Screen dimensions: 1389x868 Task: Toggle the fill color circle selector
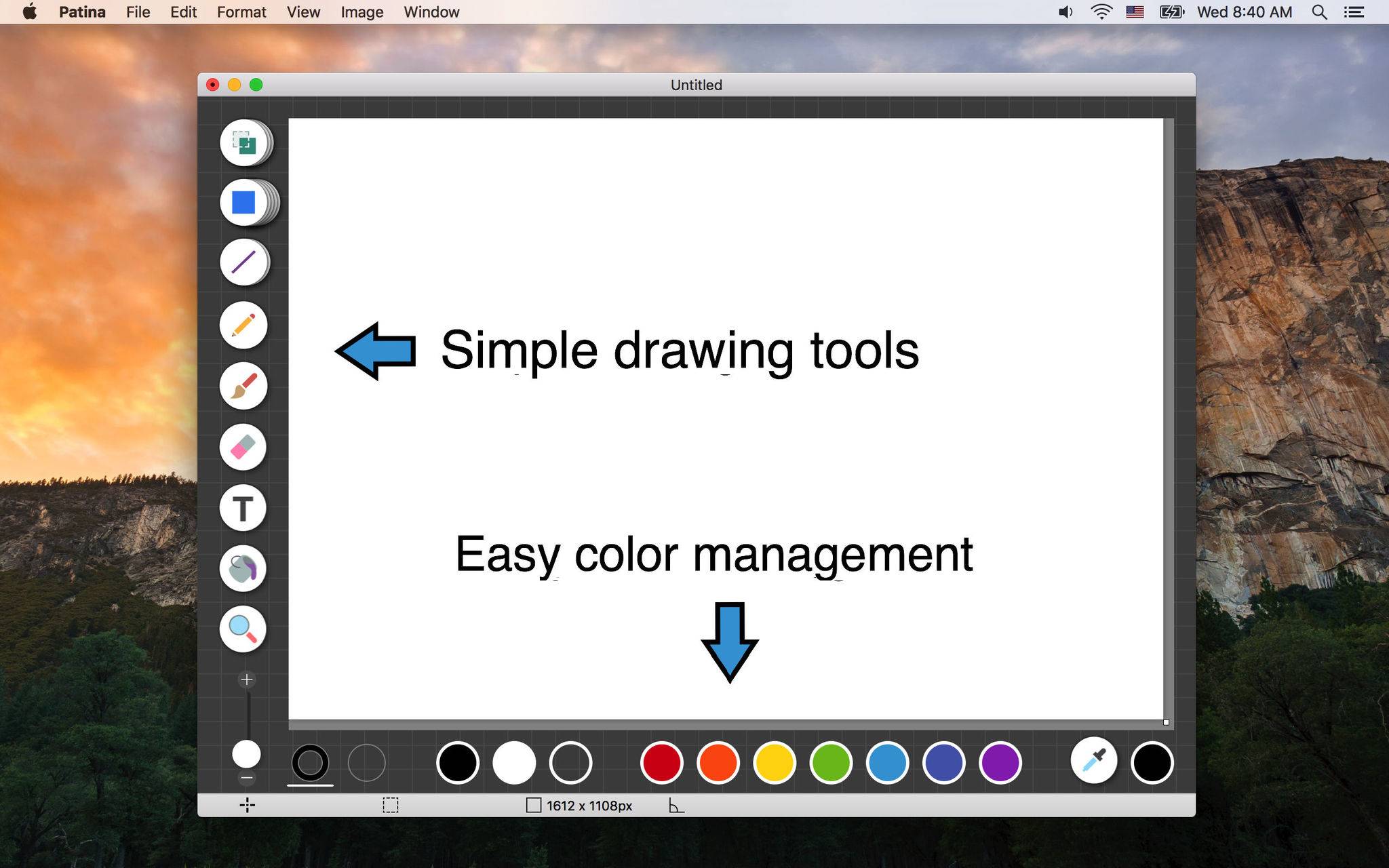(x=366, y=762)
